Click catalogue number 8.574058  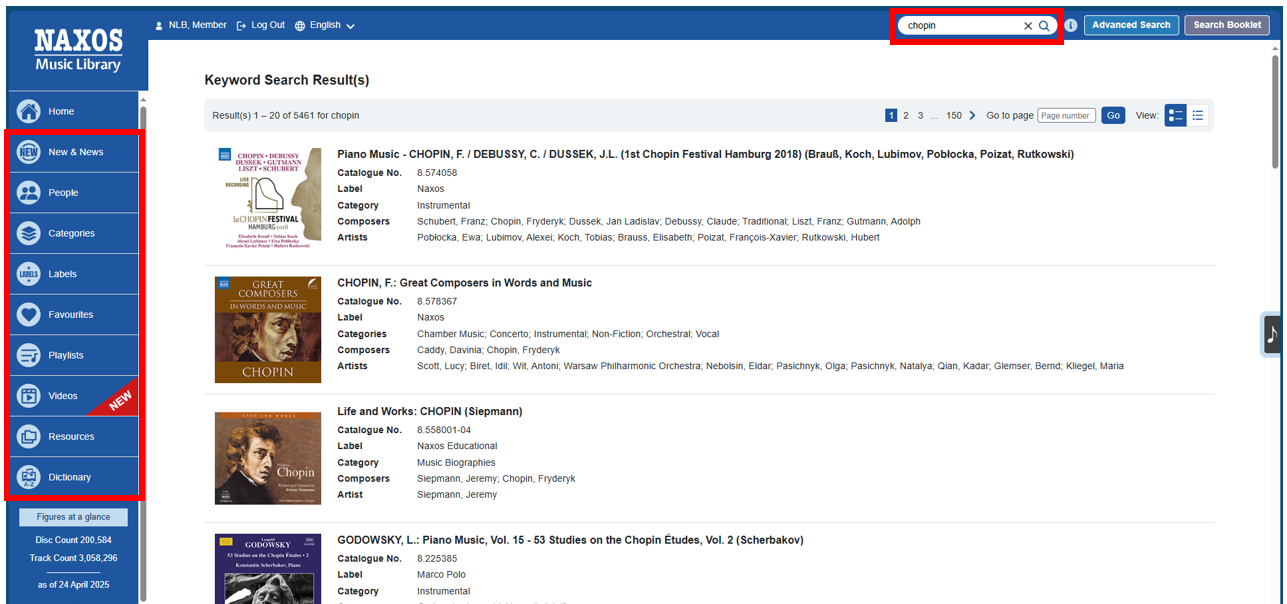coord(437,173)
